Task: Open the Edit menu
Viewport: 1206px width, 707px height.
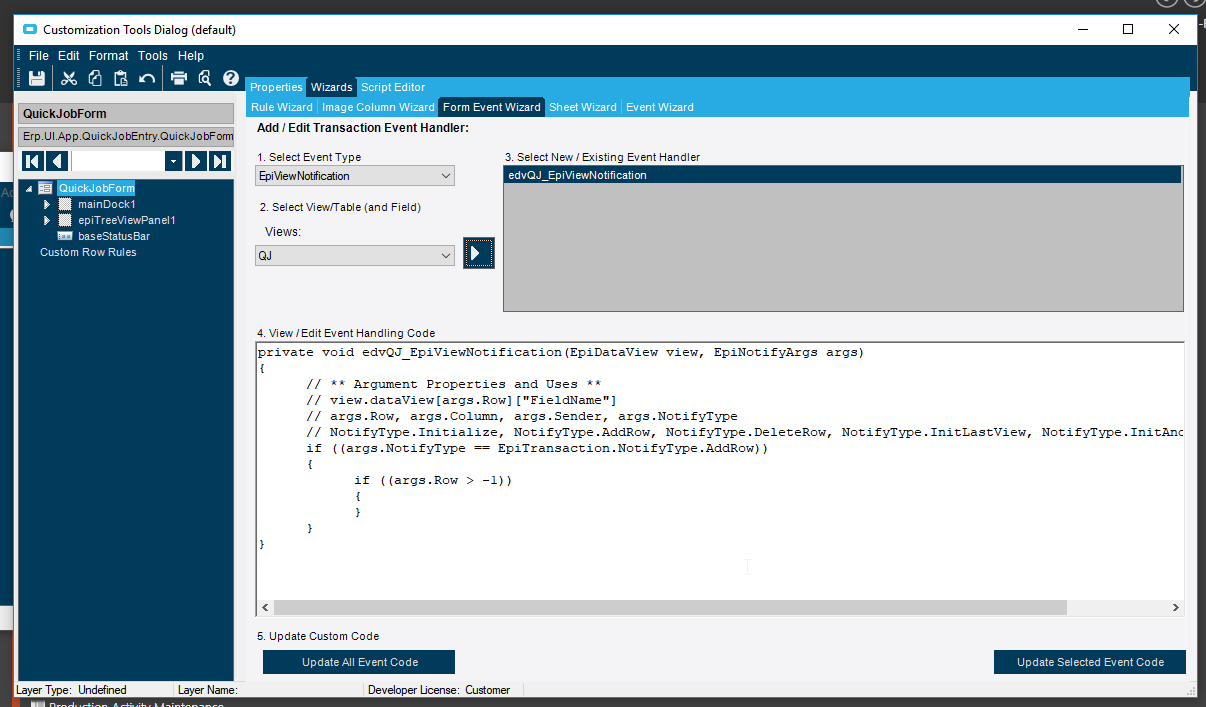Action: [x=68, y=56]
